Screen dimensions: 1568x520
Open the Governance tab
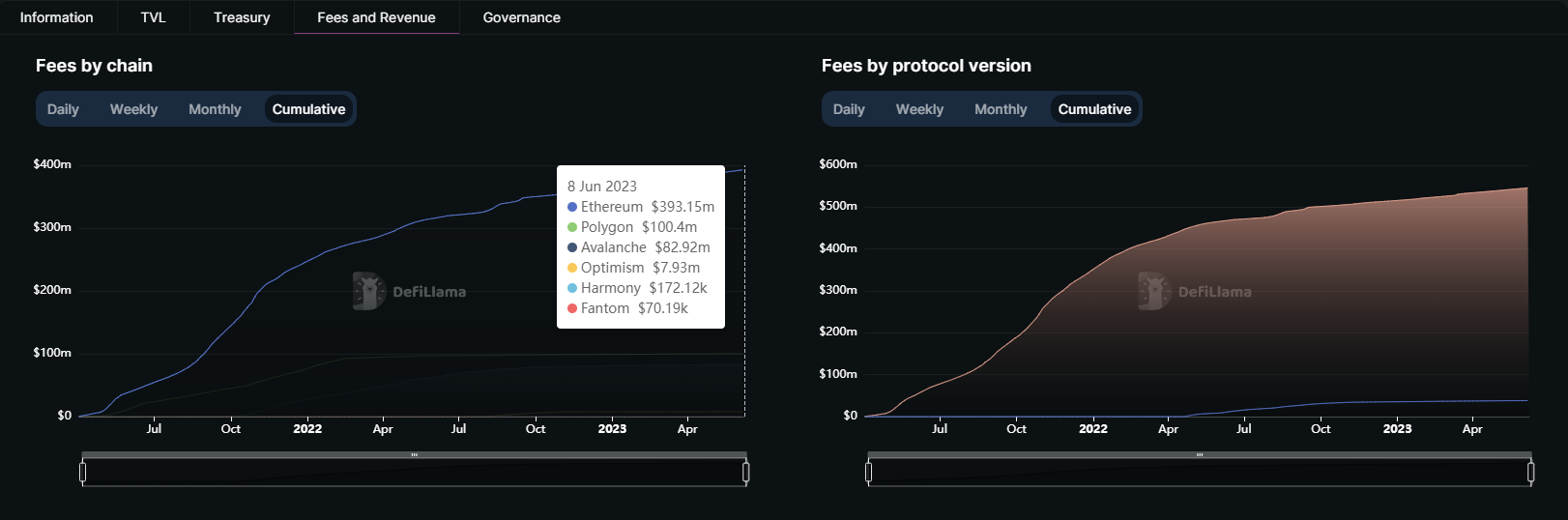click(521, 17)
